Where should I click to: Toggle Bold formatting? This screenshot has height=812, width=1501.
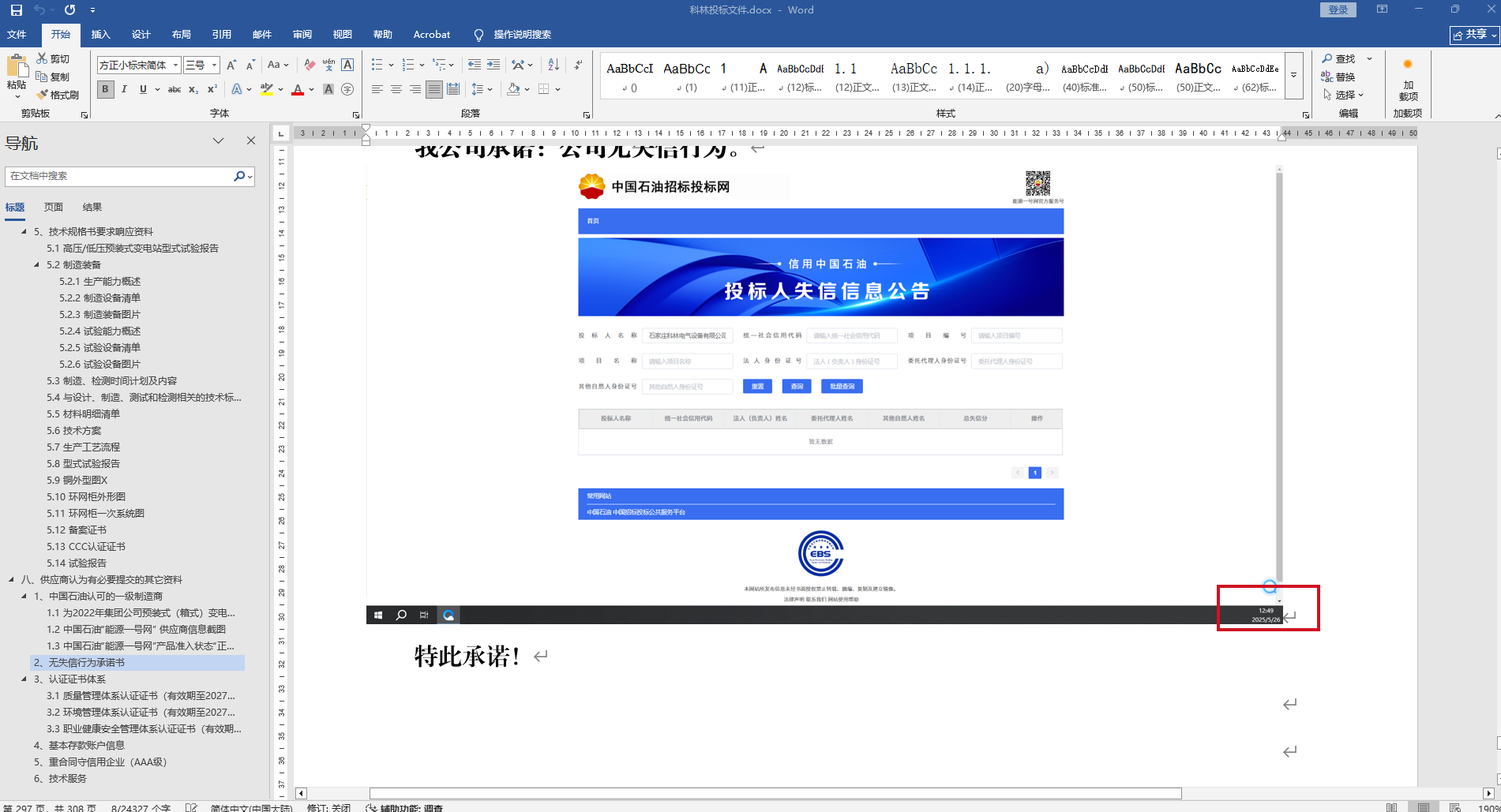105,90
